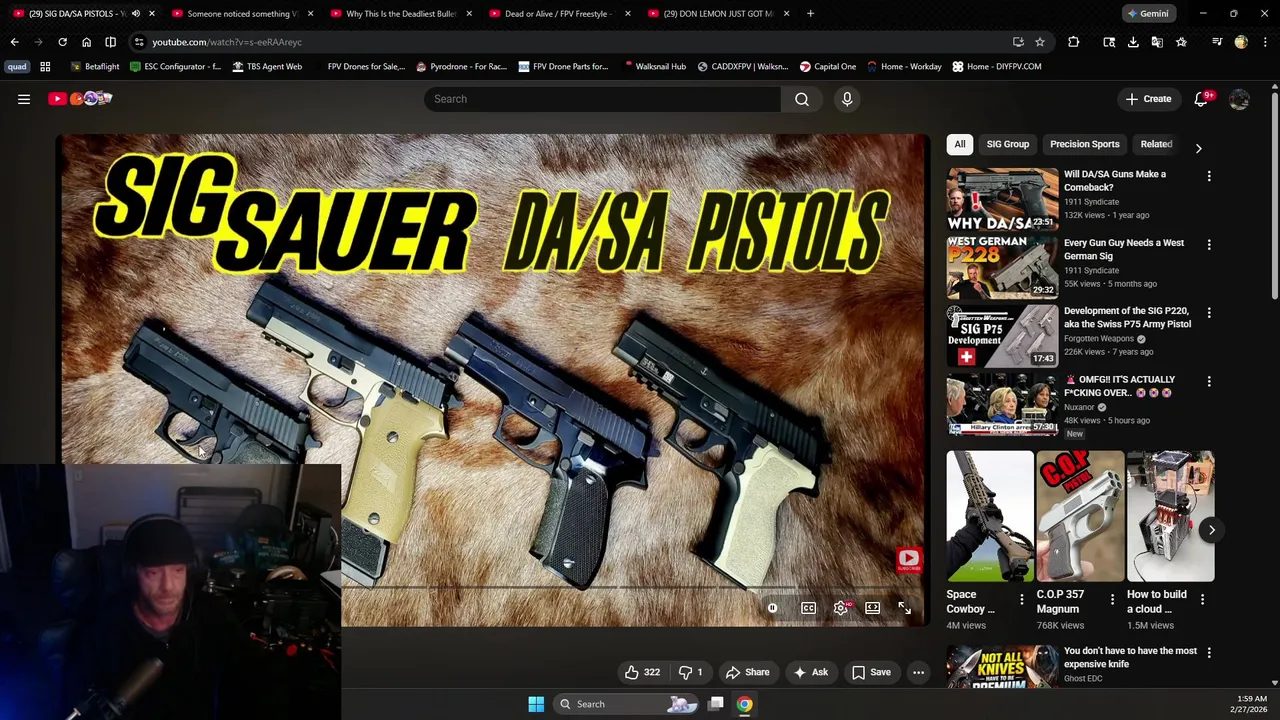Open options for OMFG video
Viewport: 1280px width, 720px height.
tap(1209, 381)
